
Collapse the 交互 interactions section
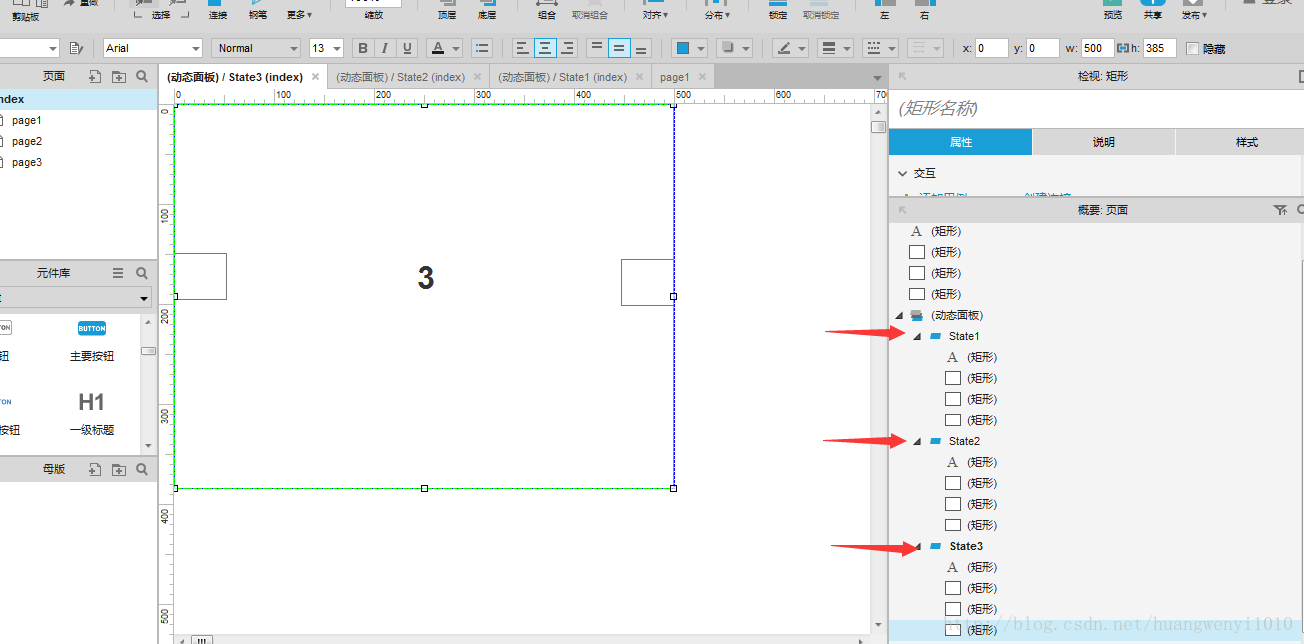[903, 173]
